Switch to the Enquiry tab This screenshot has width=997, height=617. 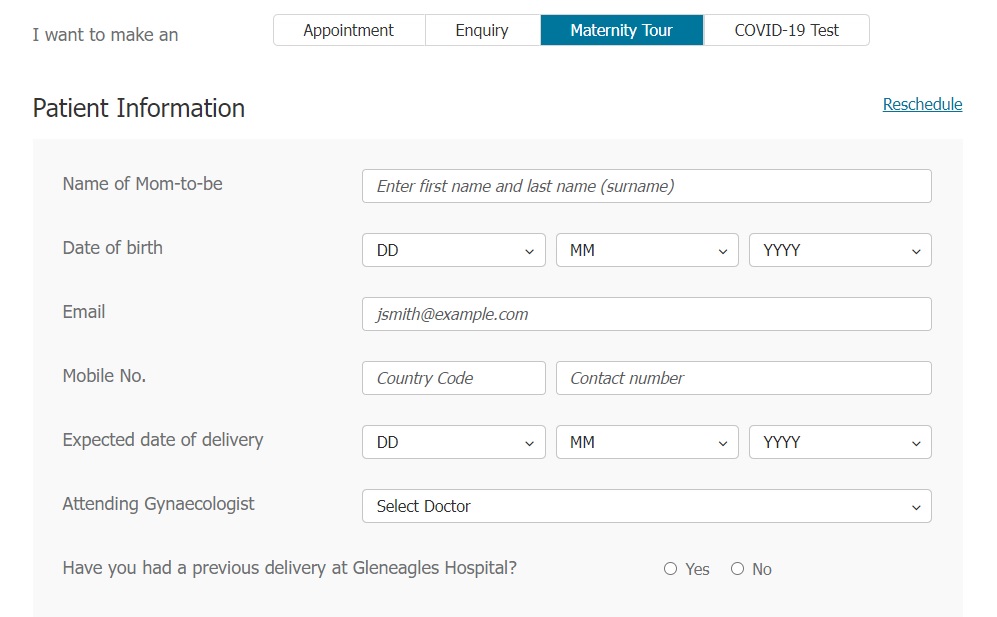[482, 30]
